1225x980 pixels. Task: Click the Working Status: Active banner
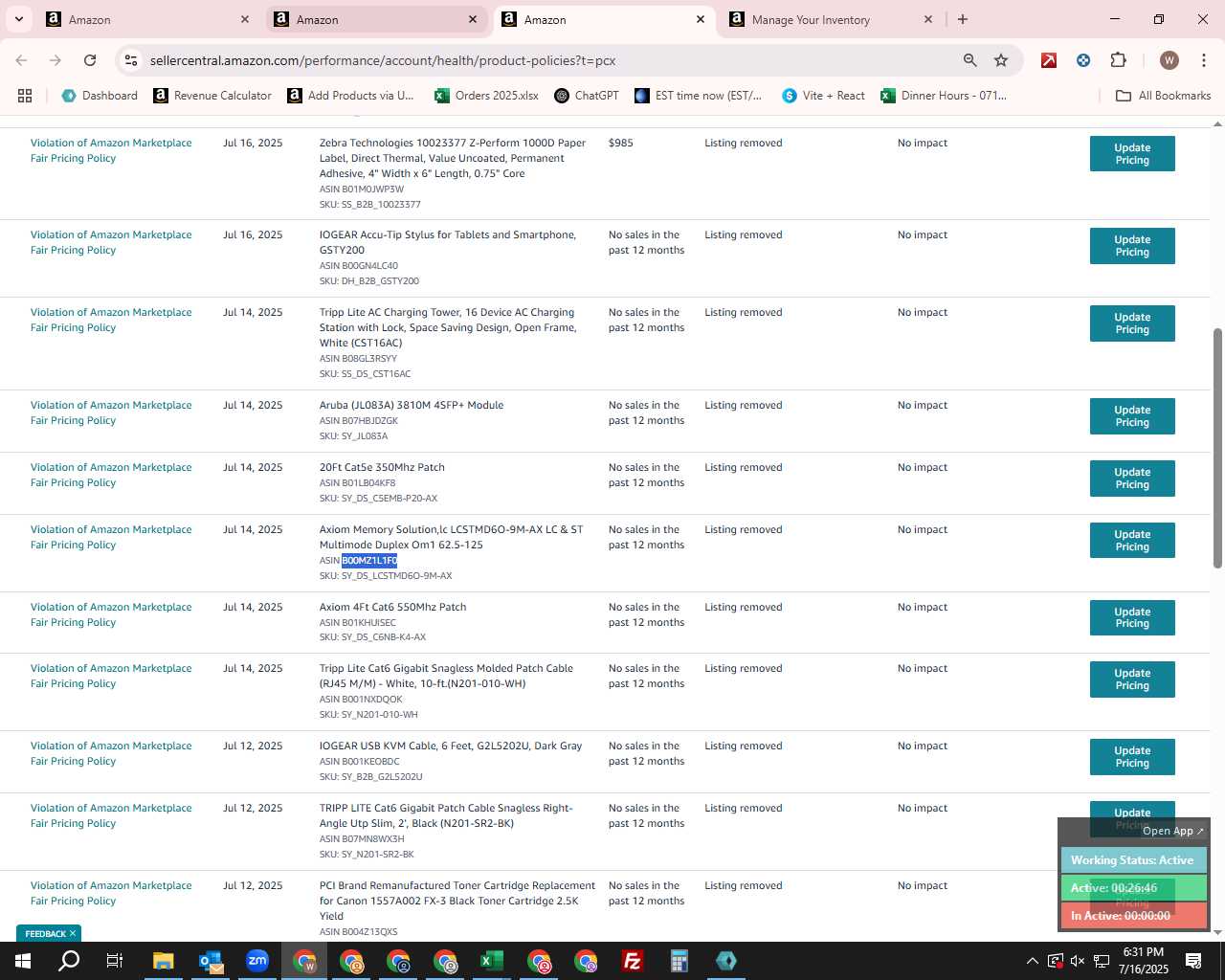tap(1133, 860)
